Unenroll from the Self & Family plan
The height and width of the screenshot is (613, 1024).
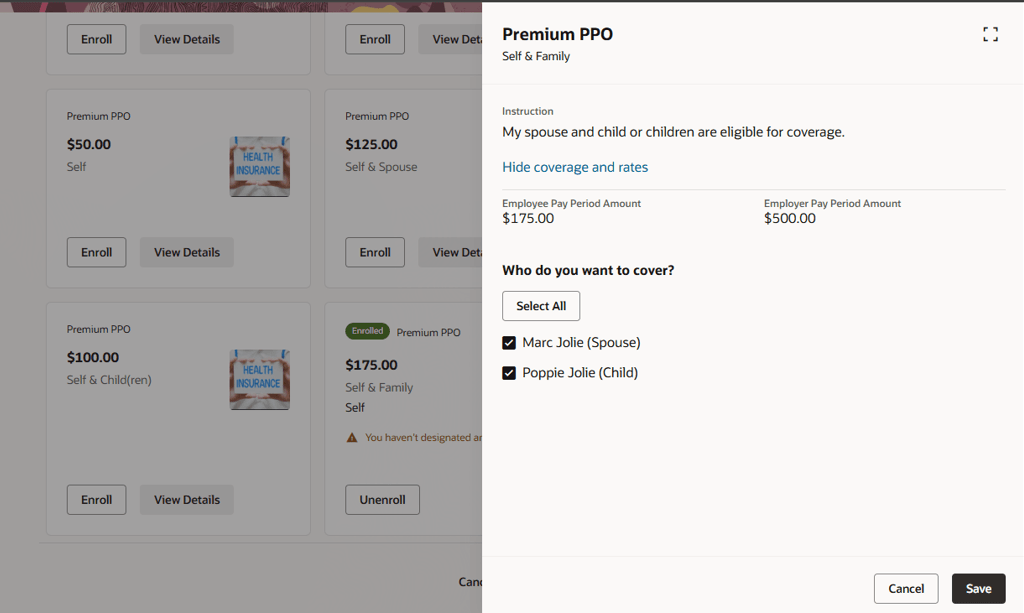[382, 500]
